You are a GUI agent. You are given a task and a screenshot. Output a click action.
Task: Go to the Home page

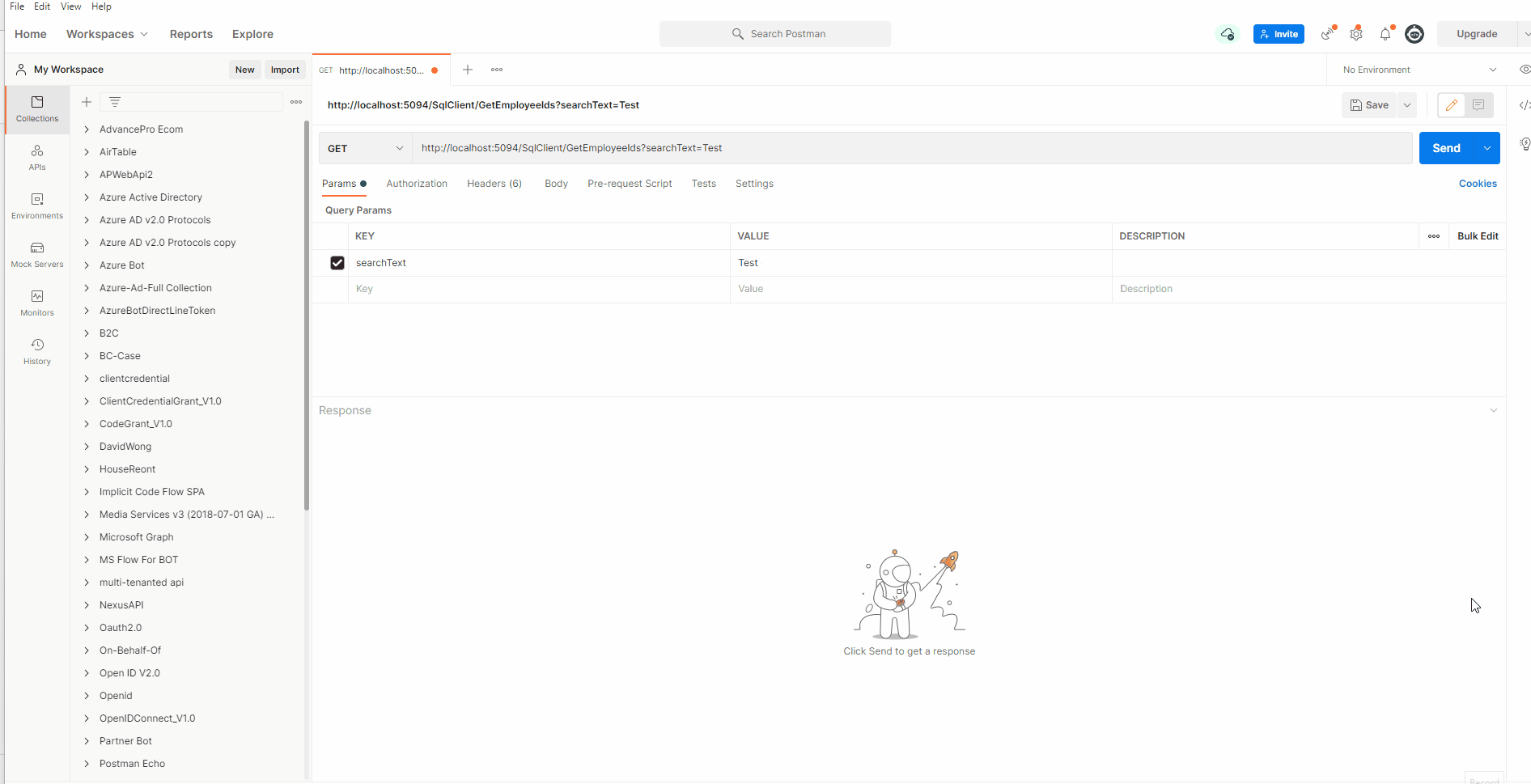point(31,34)
